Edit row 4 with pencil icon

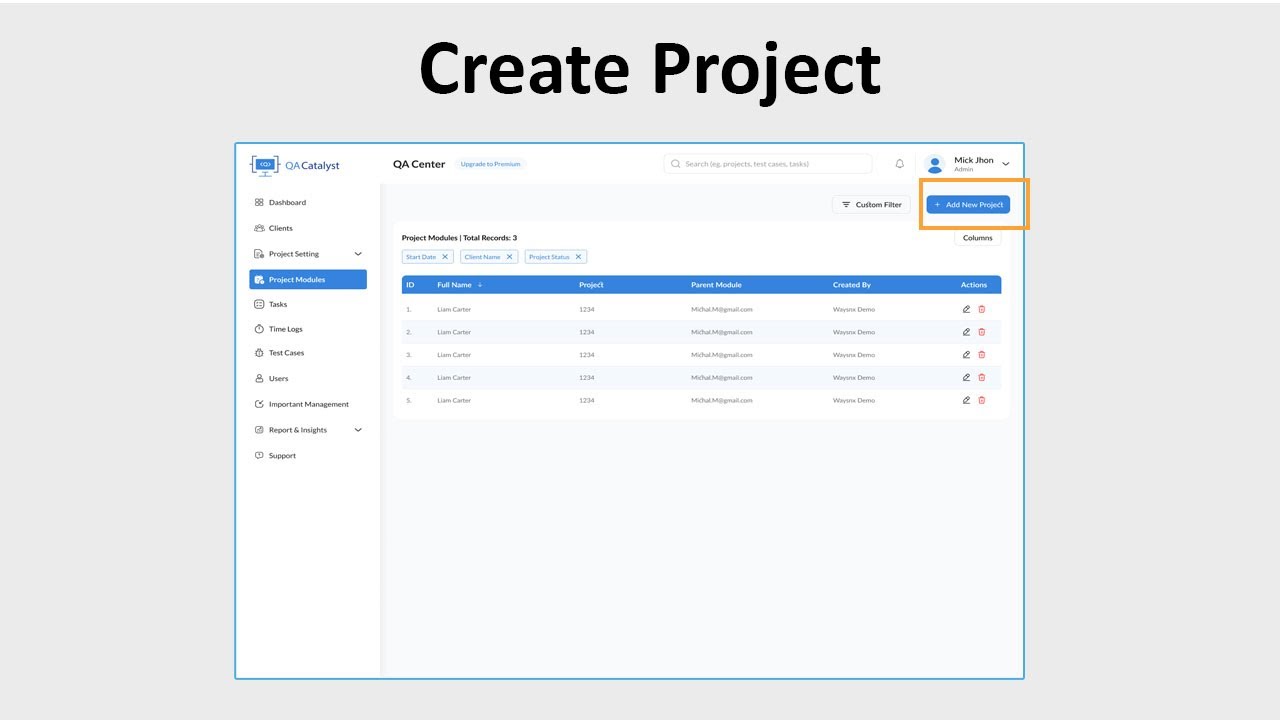(966, 377)
